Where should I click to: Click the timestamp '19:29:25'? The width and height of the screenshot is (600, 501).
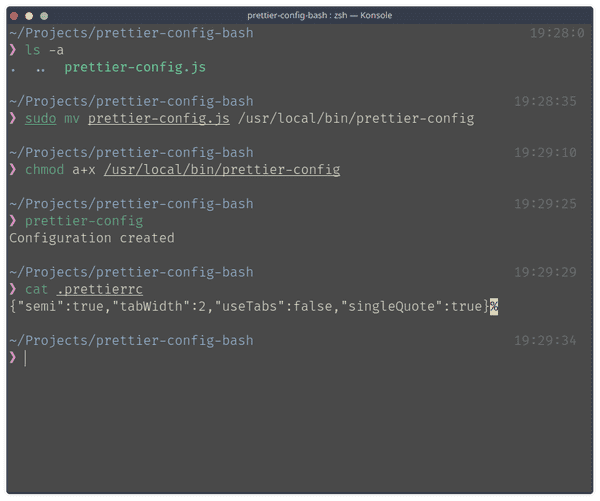click(545, 204)
